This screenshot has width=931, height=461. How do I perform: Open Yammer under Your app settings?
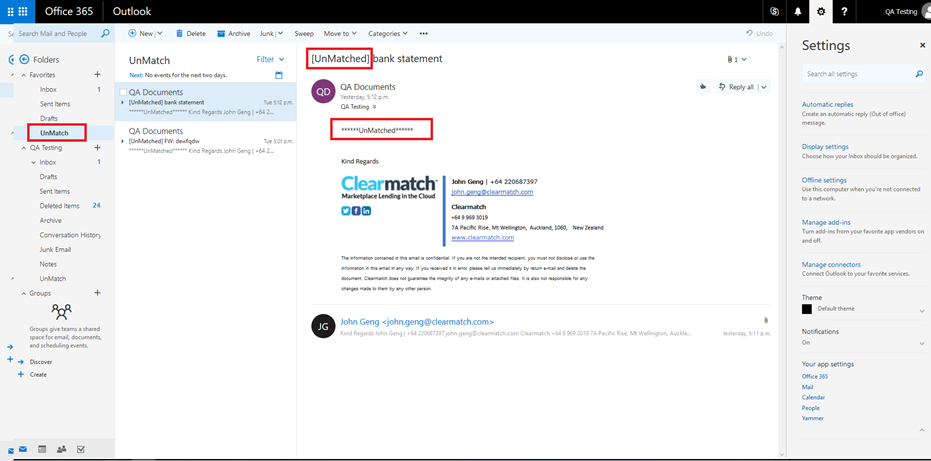click(x=813, y=418)
